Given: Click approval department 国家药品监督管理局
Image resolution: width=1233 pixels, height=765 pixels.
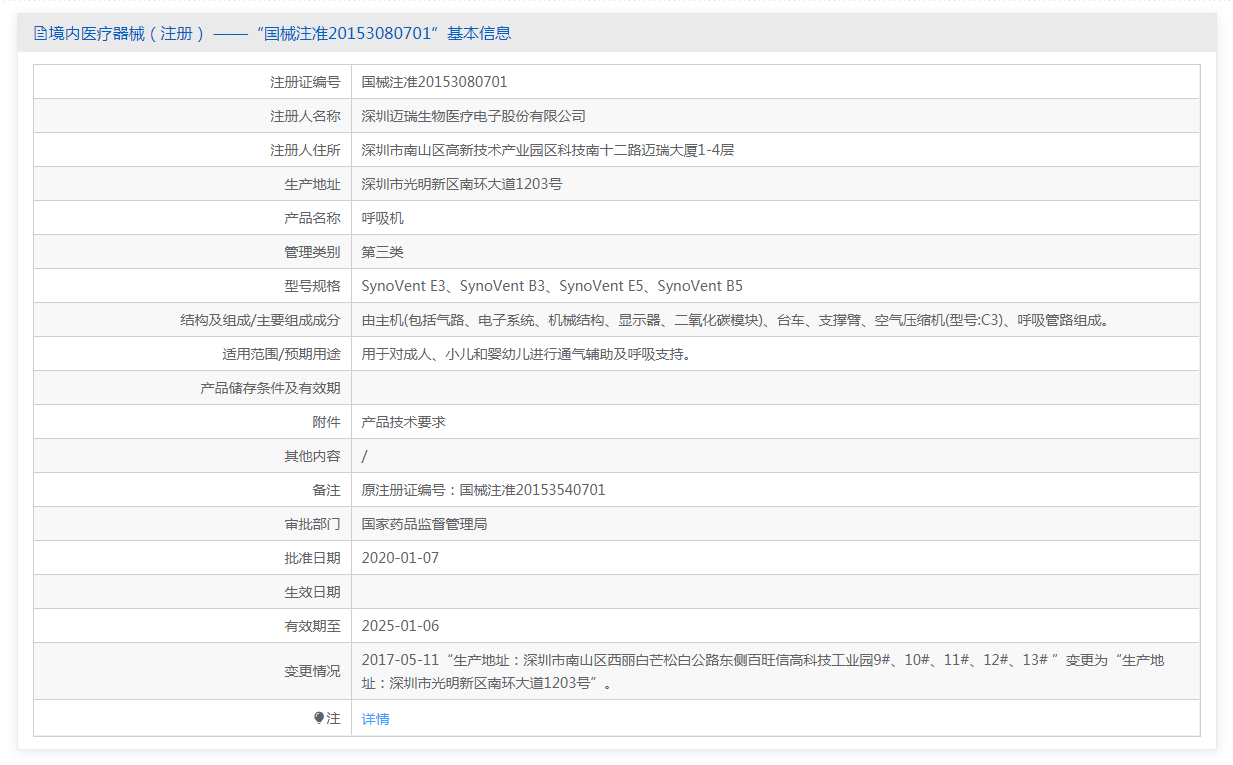Looking at the screenshot, I should tap(425, 524).
